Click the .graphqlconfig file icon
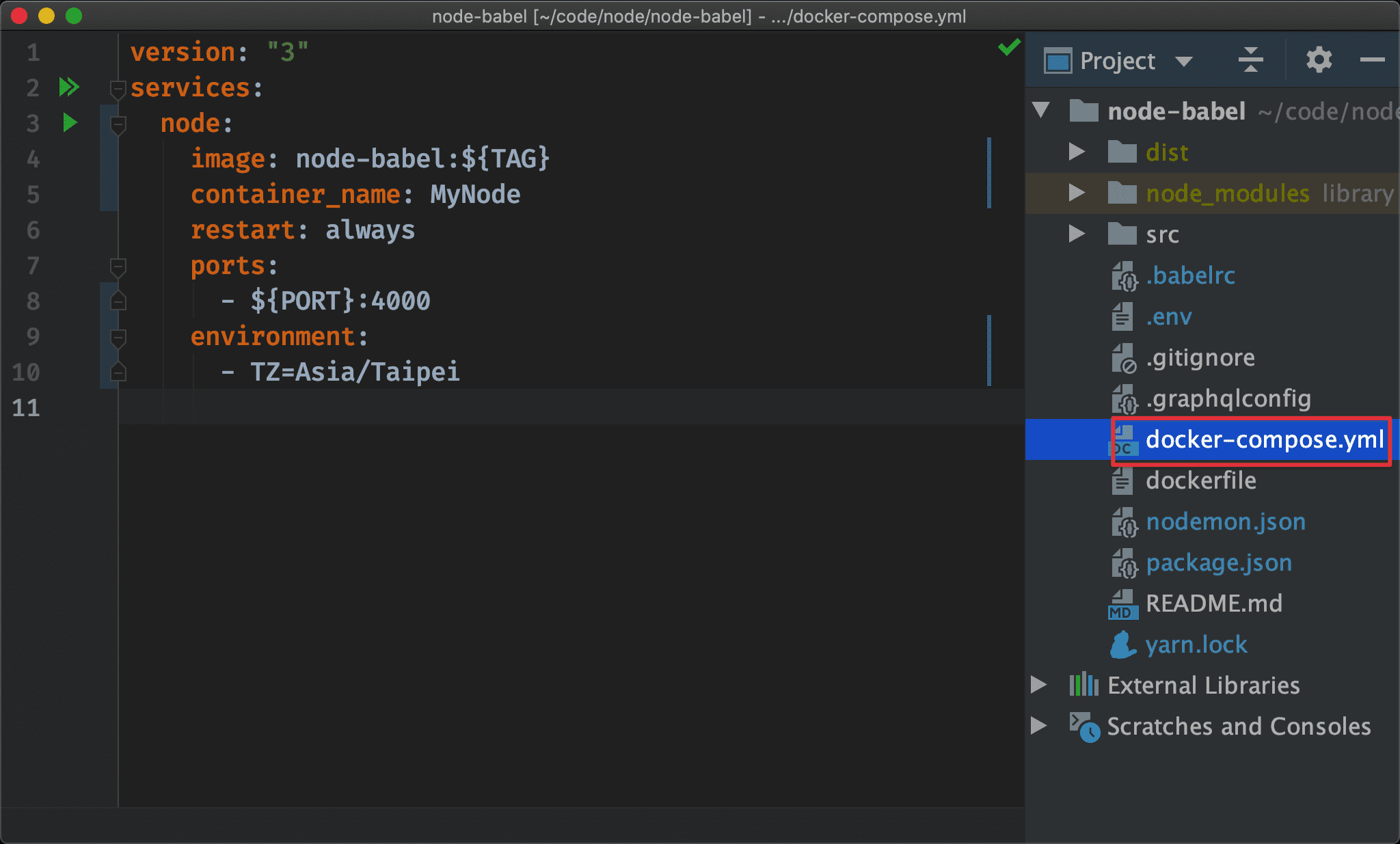The width and height of the screenshot is (1400, 844). 1124,399
